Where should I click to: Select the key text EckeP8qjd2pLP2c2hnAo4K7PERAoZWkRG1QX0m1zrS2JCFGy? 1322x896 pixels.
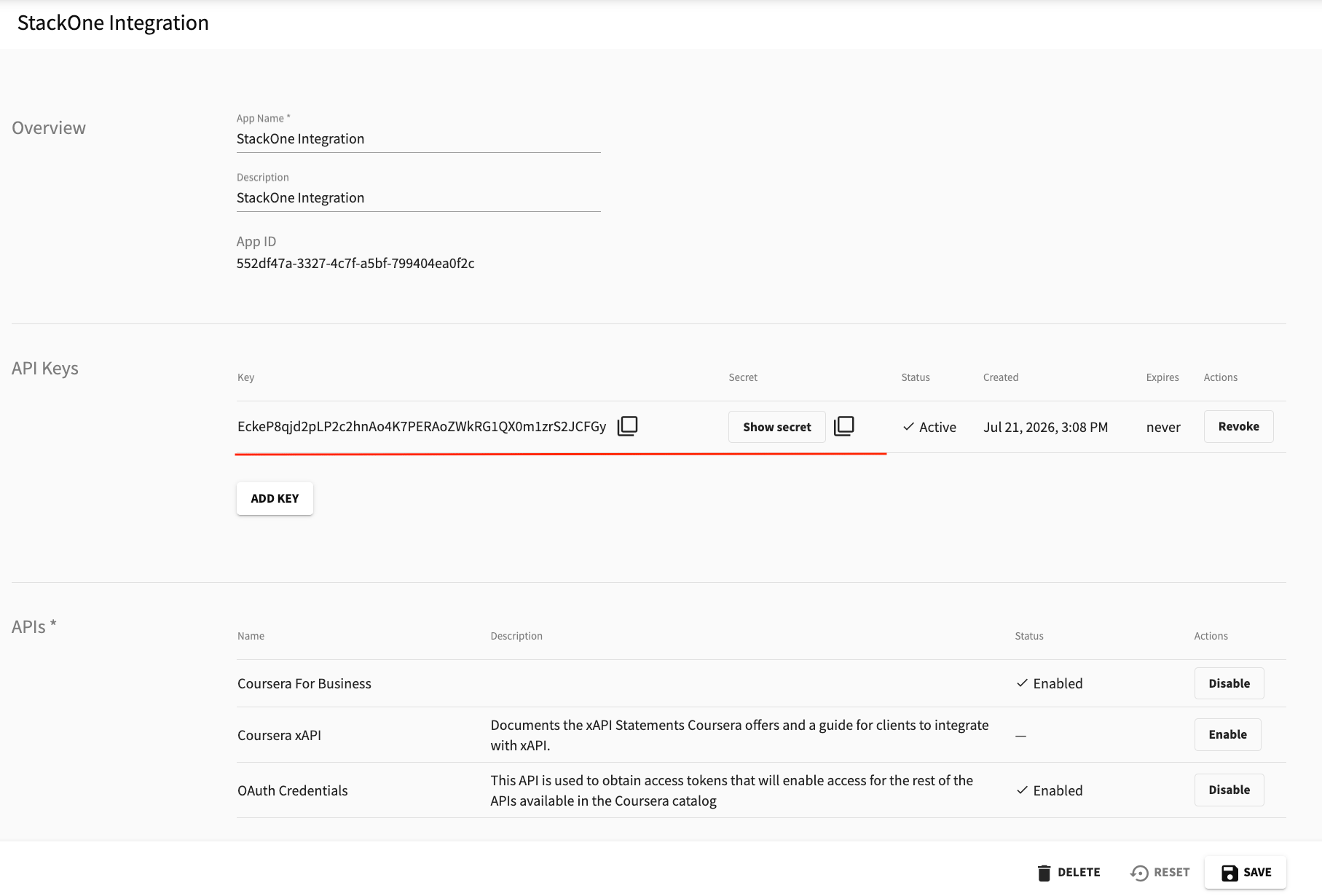pos(422,427)
